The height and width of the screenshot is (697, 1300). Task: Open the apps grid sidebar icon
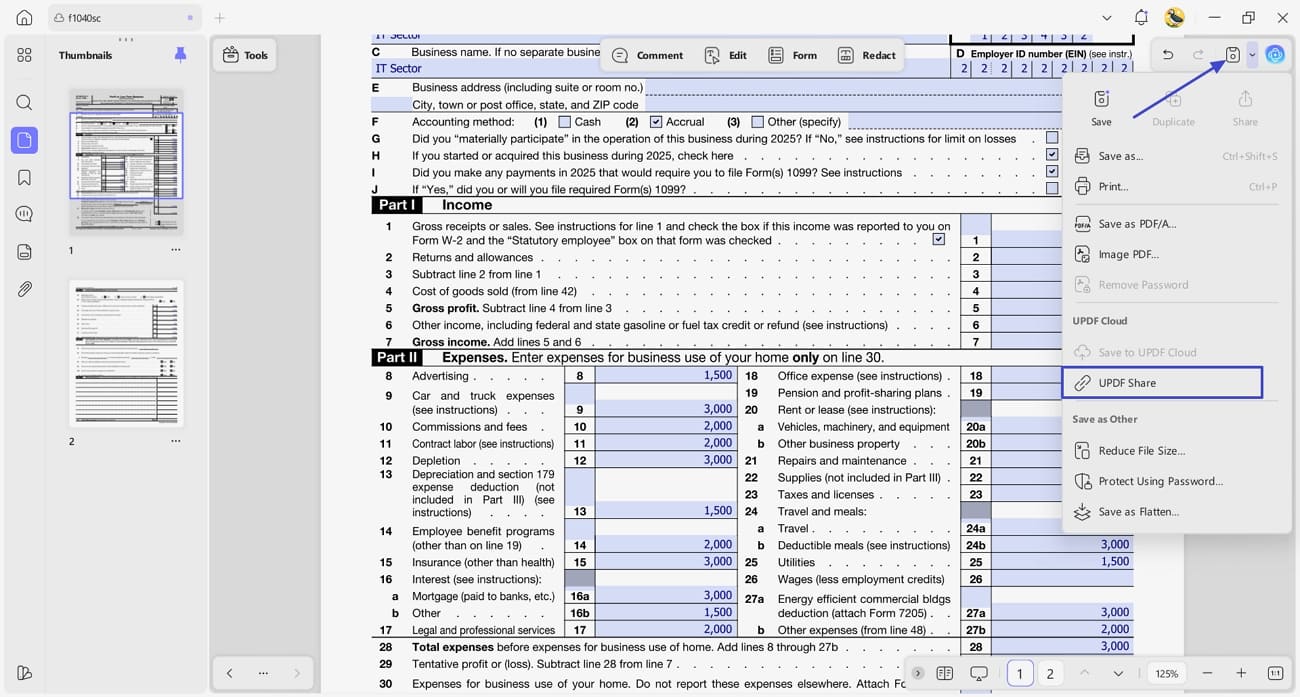point(24,55)
